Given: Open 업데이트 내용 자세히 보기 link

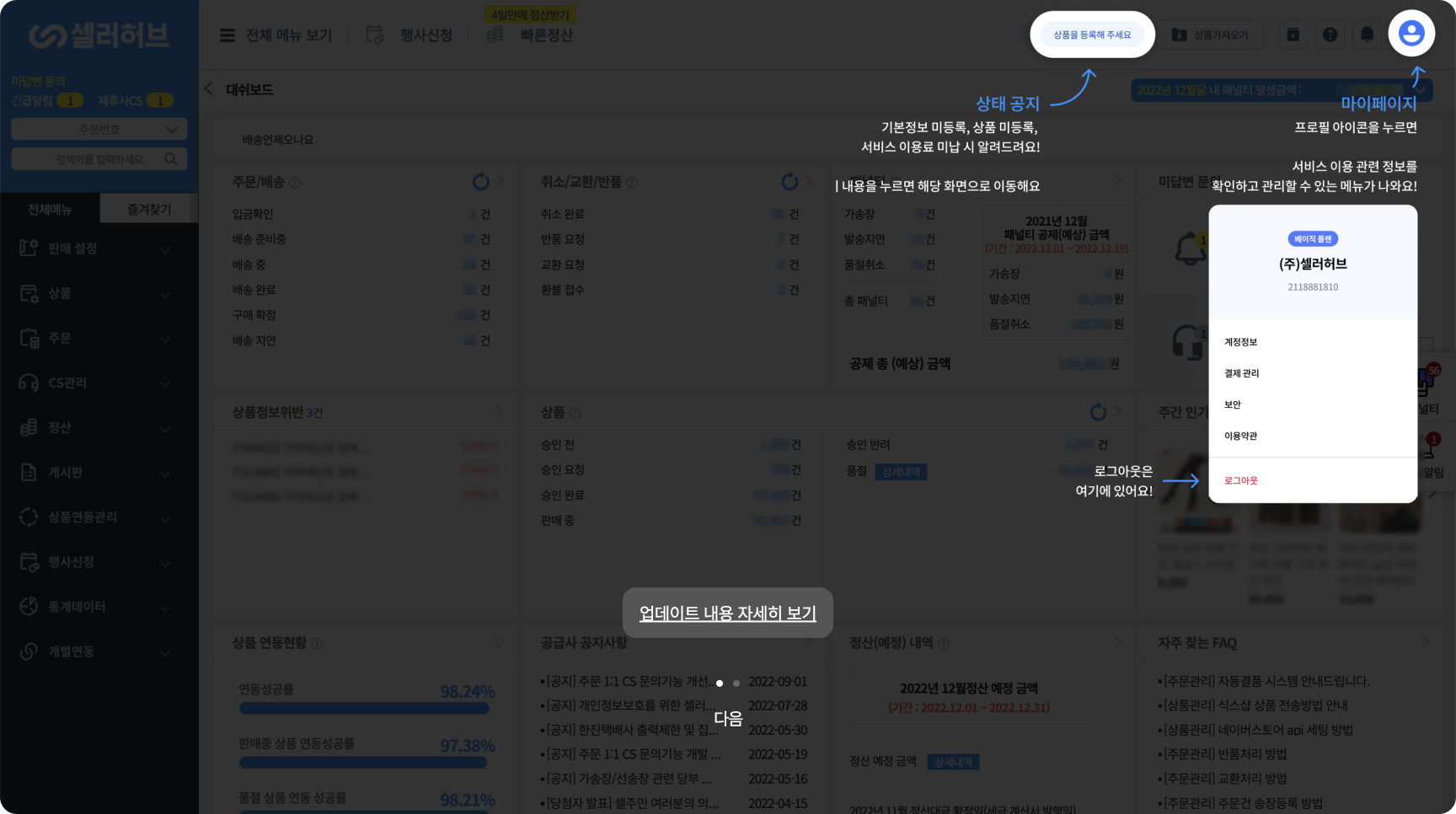Looking at the screenshot, I should (x=727, y=613).
